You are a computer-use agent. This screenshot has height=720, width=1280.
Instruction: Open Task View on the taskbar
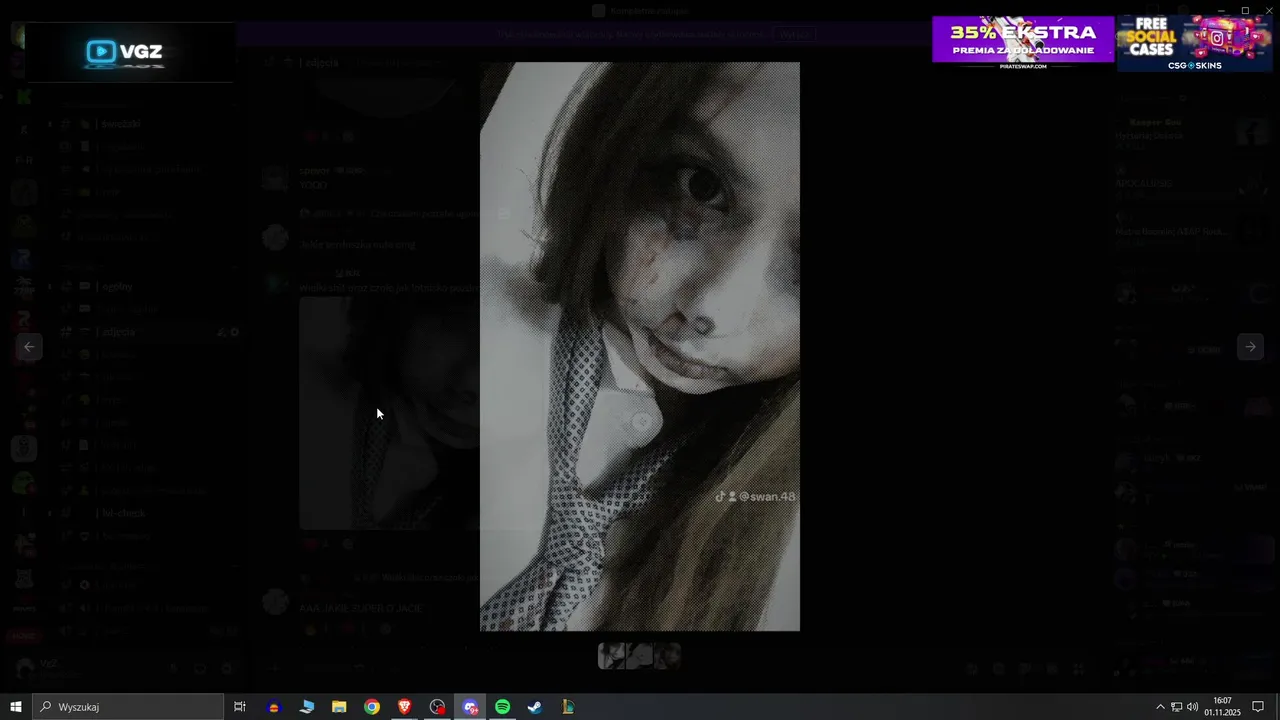[240, 707]
